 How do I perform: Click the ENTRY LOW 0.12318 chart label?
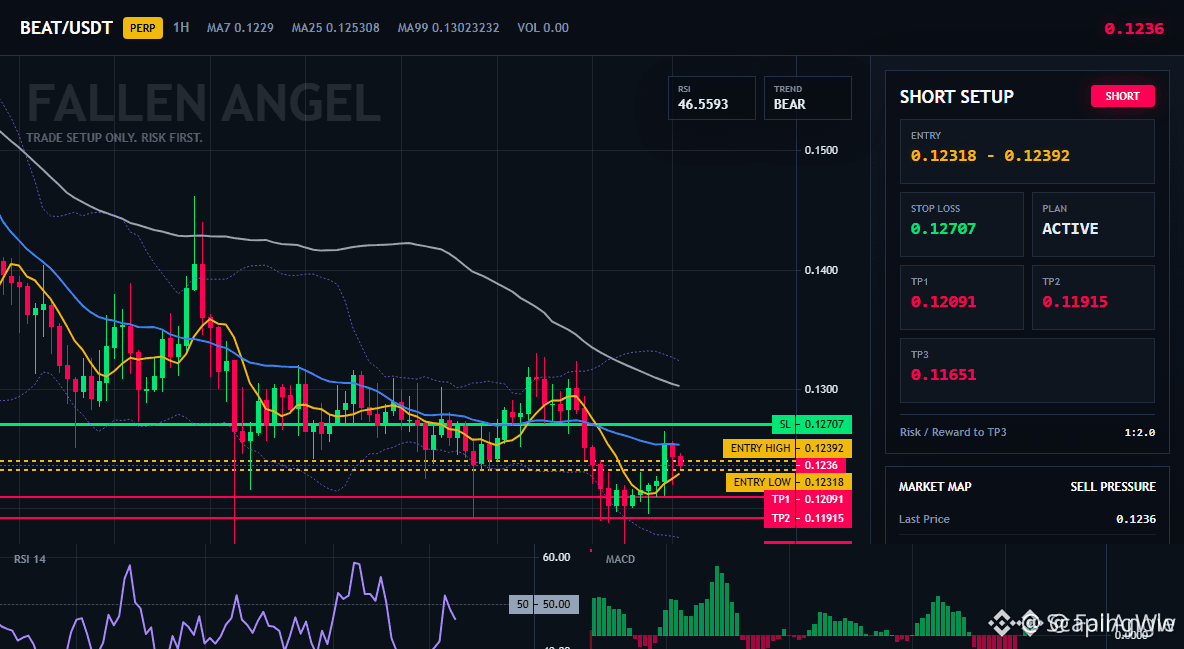coord(788,482)
